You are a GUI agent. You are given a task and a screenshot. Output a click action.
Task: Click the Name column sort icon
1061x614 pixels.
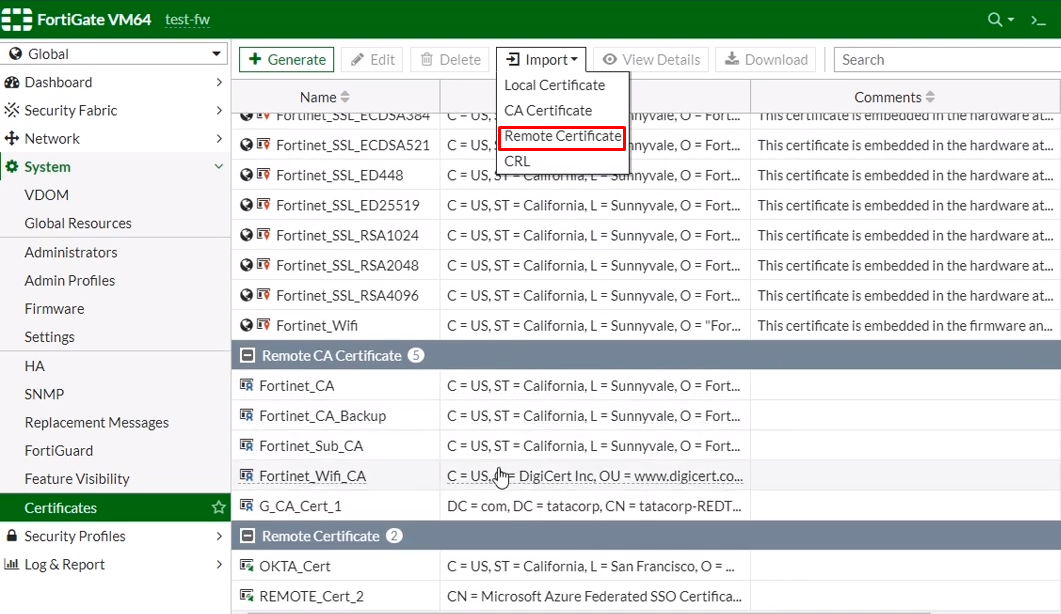(x=345, y=97)
